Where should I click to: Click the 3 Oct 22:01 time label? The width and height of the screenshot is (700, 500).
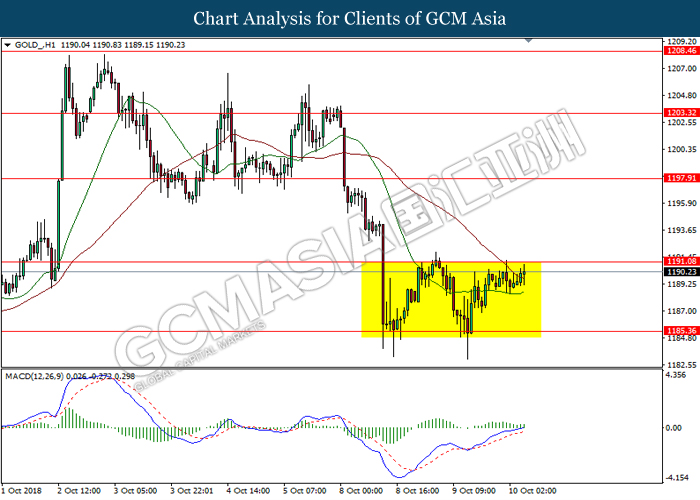192,491
